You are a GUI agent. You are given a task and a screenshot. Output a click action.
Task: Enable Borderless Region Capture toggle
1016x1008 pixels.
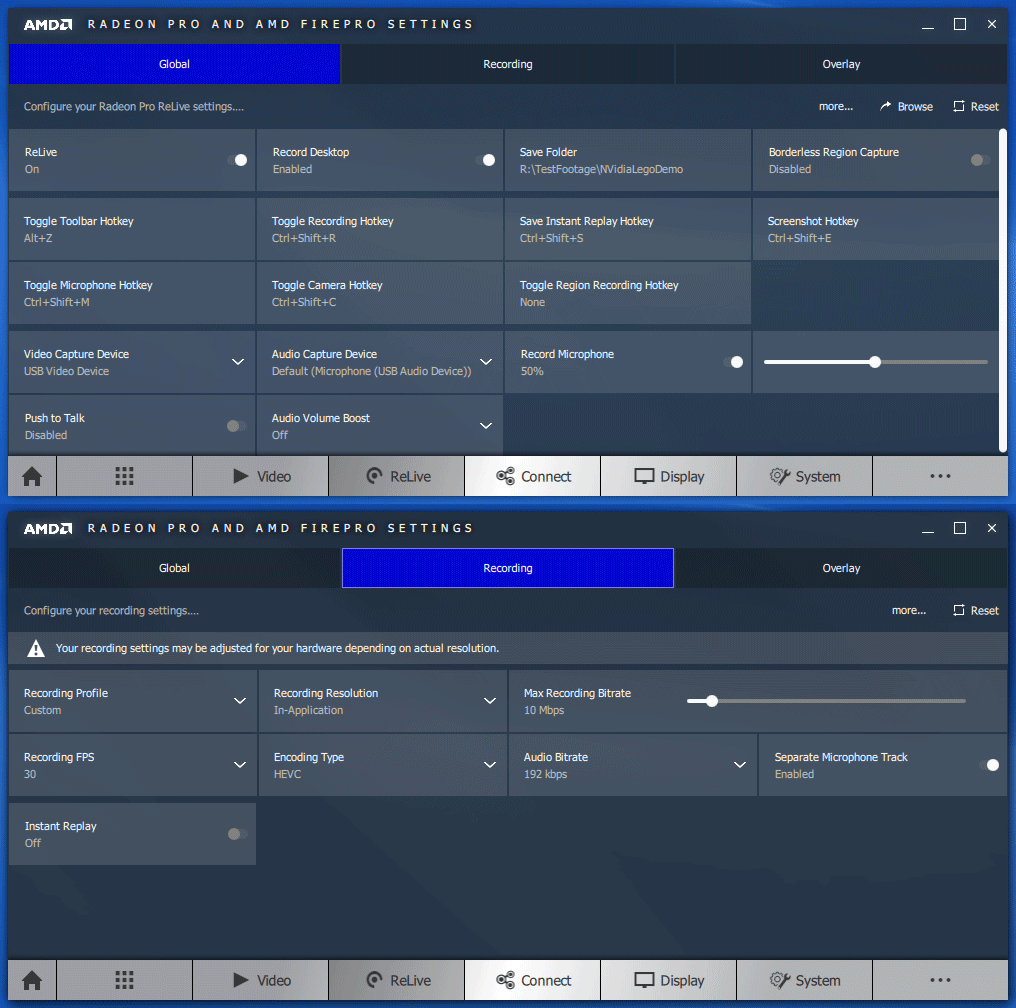click(980, 160)
